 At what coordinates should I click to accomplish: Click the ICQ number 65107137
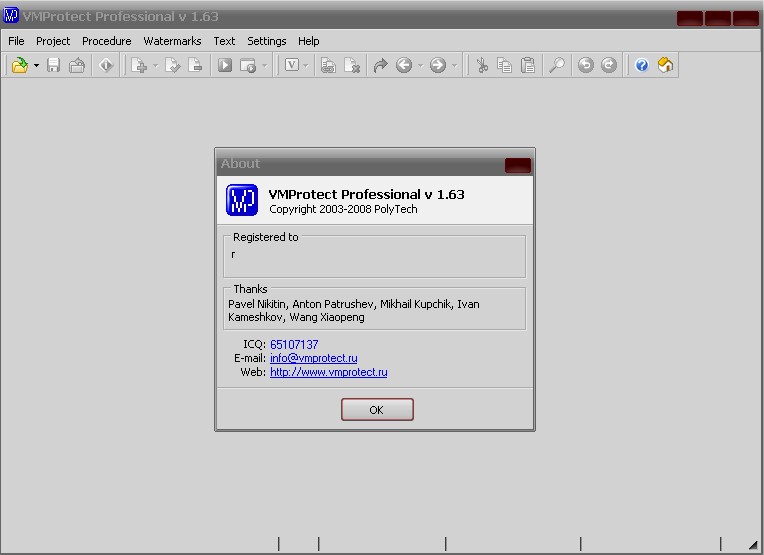pyautogui.click(x=294, y=344)
